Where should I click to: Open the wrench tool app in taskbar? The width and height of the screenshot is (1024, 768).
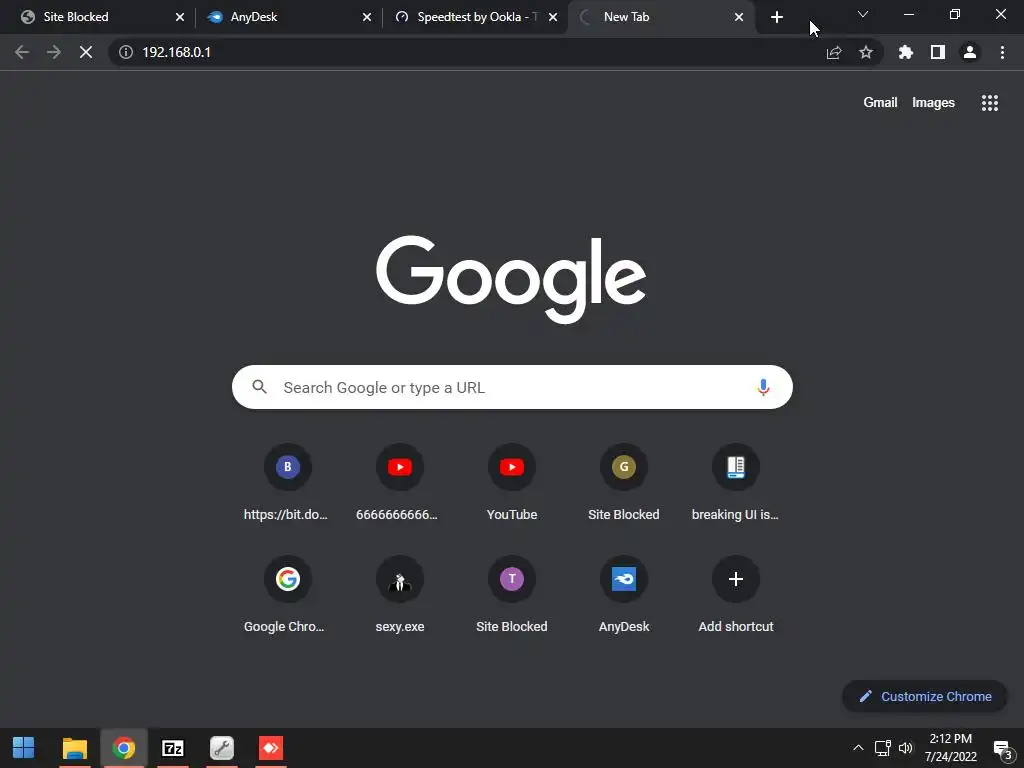point(221,748)
